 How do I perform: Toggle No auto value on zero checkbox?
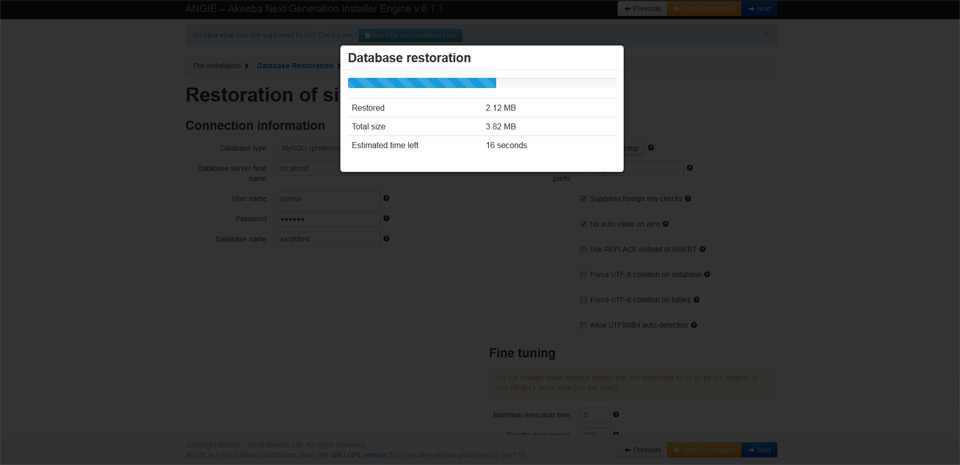pos(583,224)
